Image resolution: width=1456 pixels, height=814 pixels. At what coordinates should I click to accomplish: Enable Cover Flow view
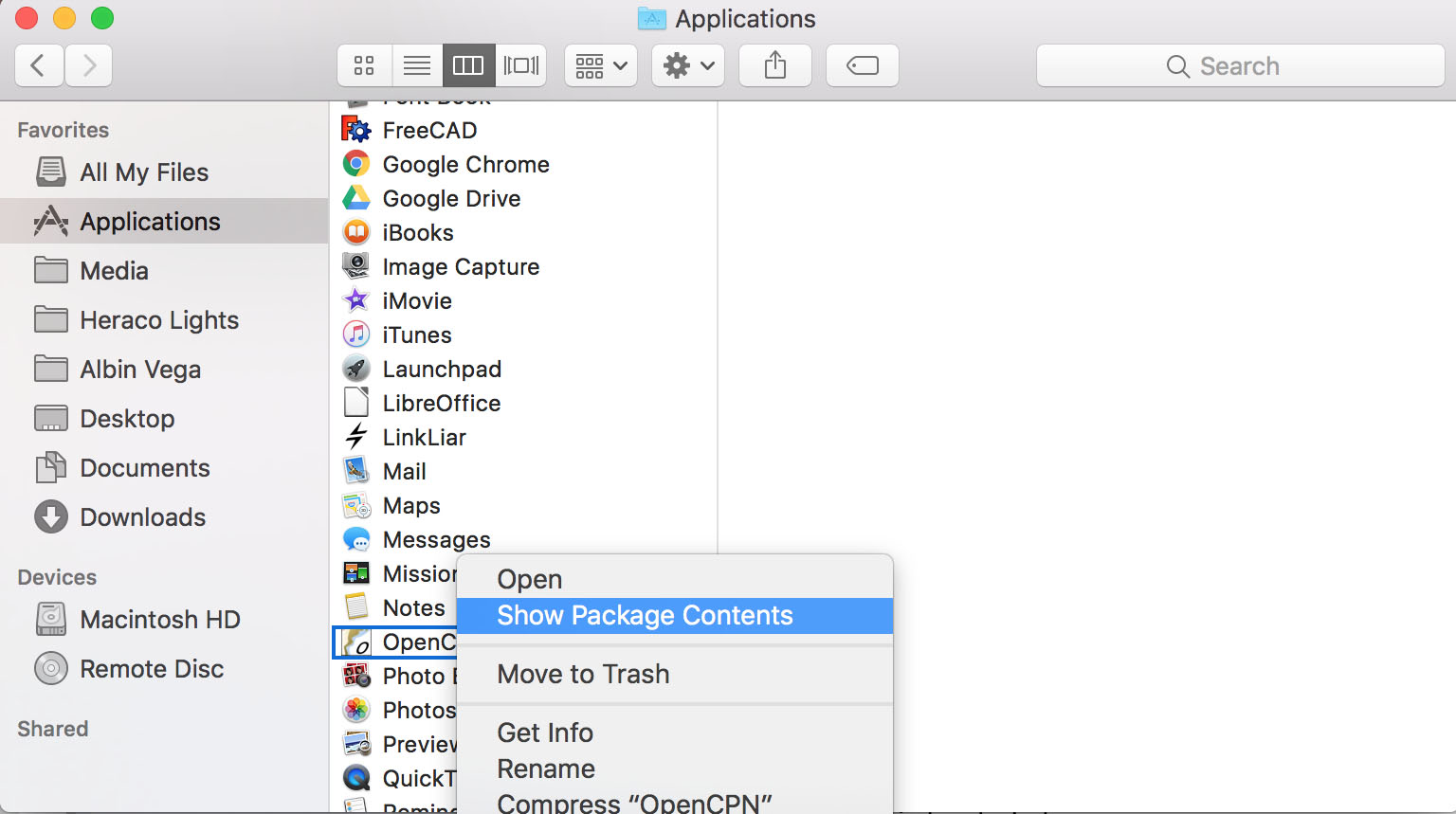point(520,65)
